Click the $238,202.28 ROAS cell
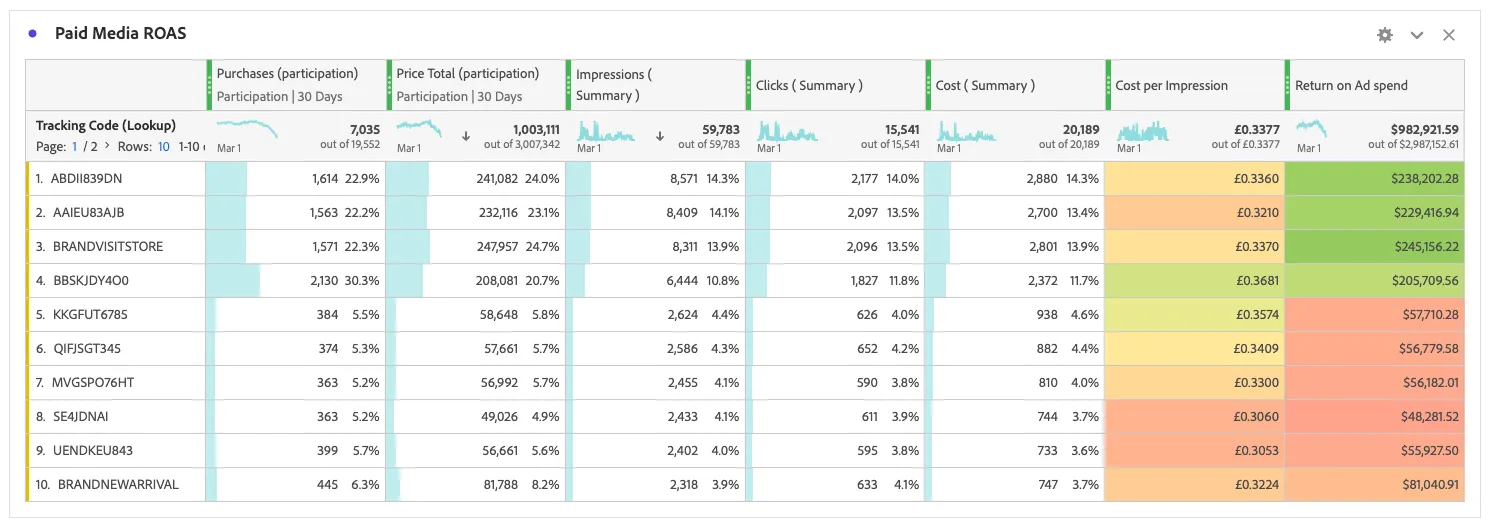 [x=1375, y=178]
